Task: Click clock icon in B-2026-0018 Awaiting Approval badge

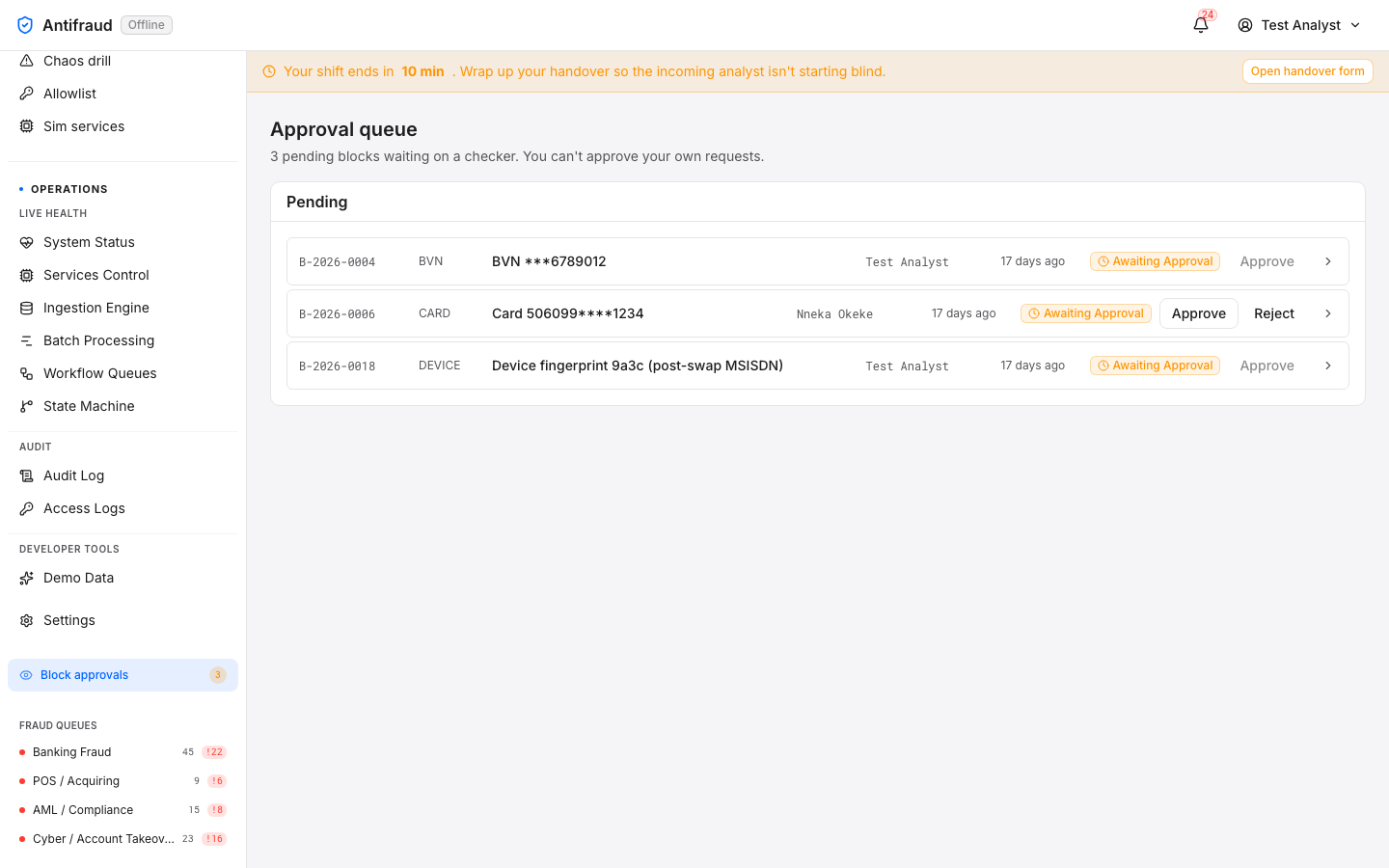Action: click(1103, 366)
